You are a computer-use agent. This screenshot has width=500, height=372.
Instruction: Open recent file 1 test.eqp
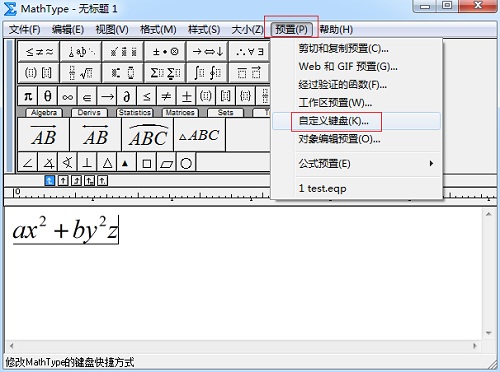(x=357, y=188)
